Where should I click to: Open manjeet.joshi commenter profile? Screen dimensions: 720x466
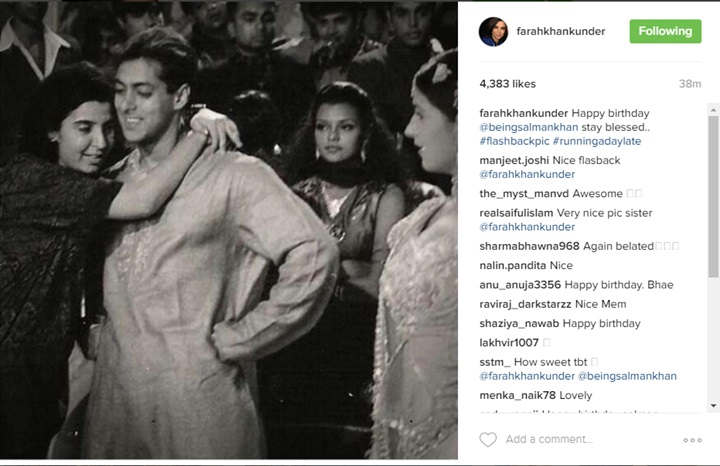pos(514,160)
